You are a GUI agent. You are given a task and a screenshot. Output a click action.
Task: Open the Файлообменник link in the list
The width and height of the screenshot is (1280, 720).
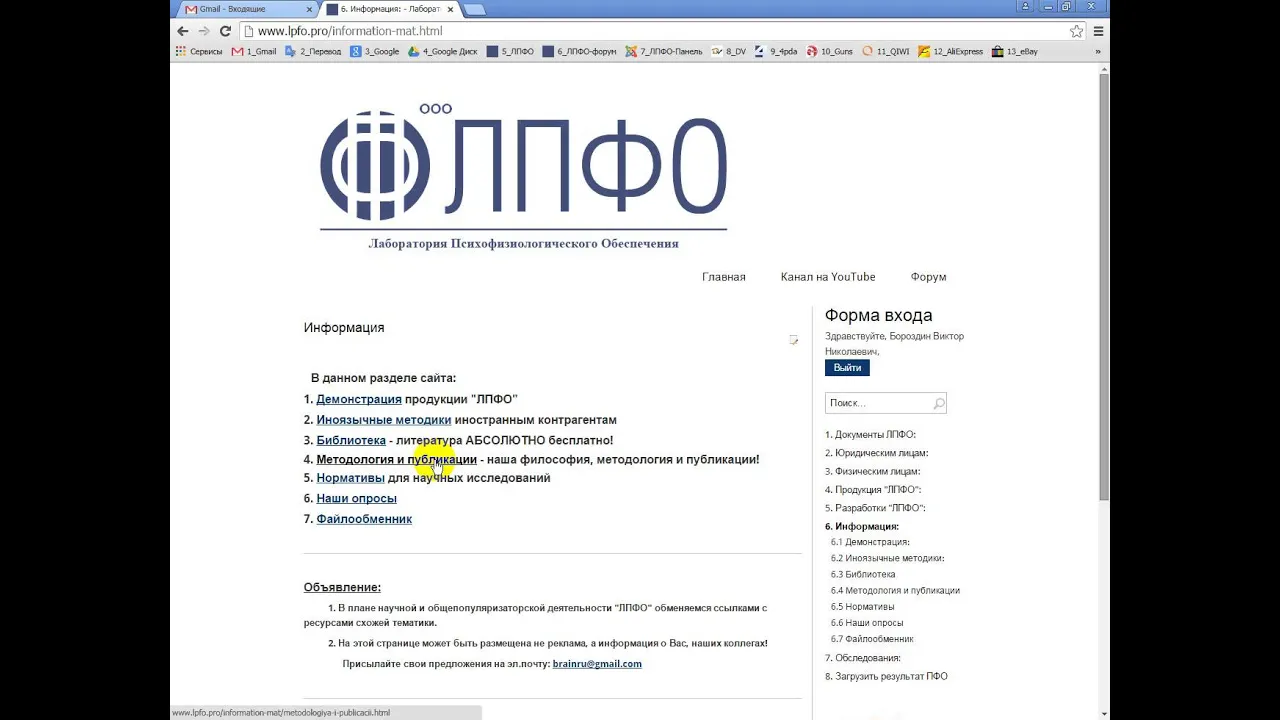364,519
